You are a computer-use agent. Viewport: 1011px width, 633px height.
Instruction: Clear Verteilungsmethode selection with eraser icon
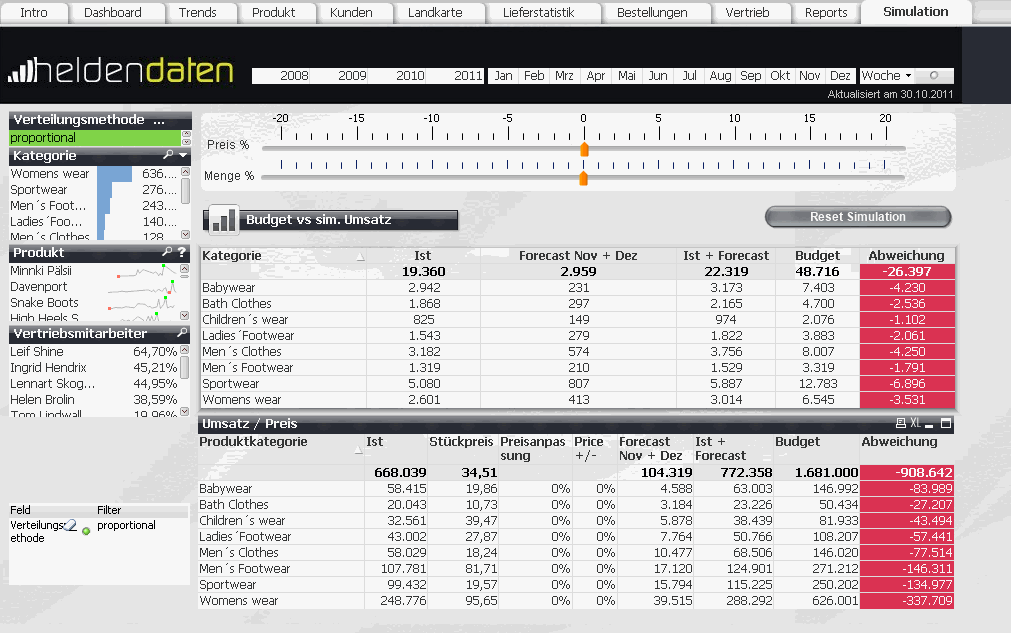click(70, 526)
